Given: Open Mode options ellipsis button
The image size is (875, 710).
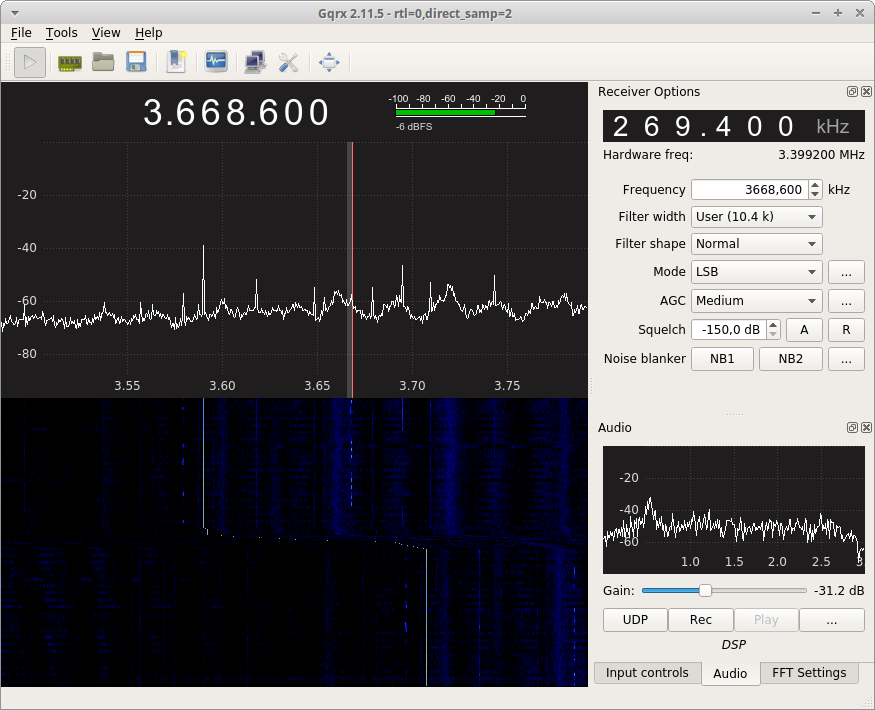Looking at the screenshot, I should pos(846,272).
